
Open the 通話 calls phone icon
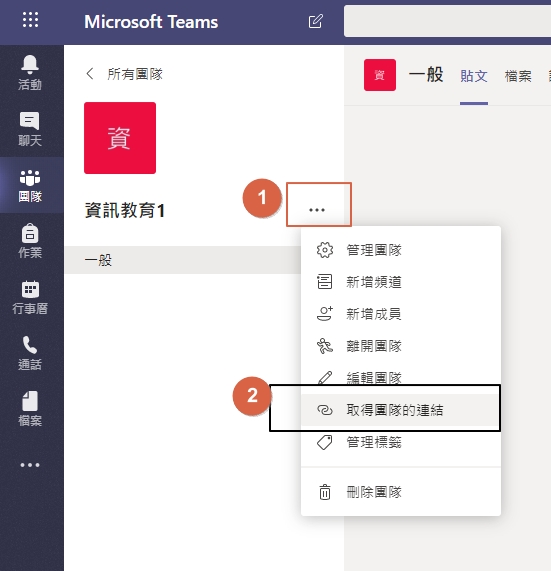pos(30,353)
